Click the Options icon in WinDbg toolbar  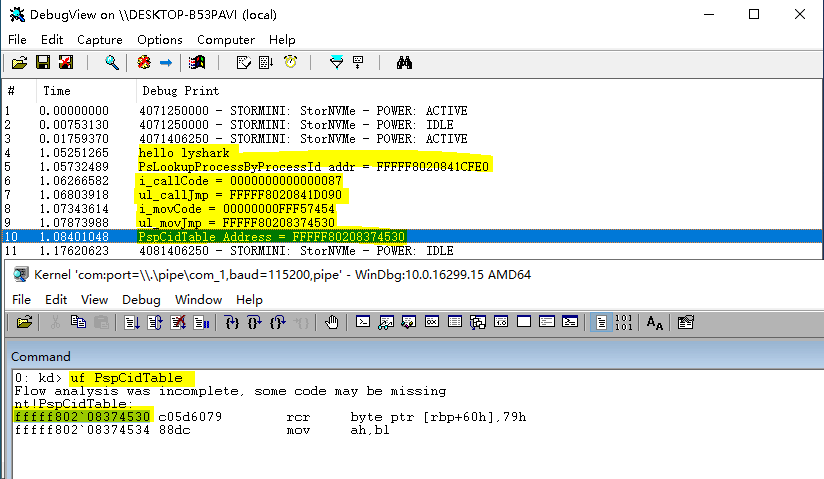click(x=685, y=322)
